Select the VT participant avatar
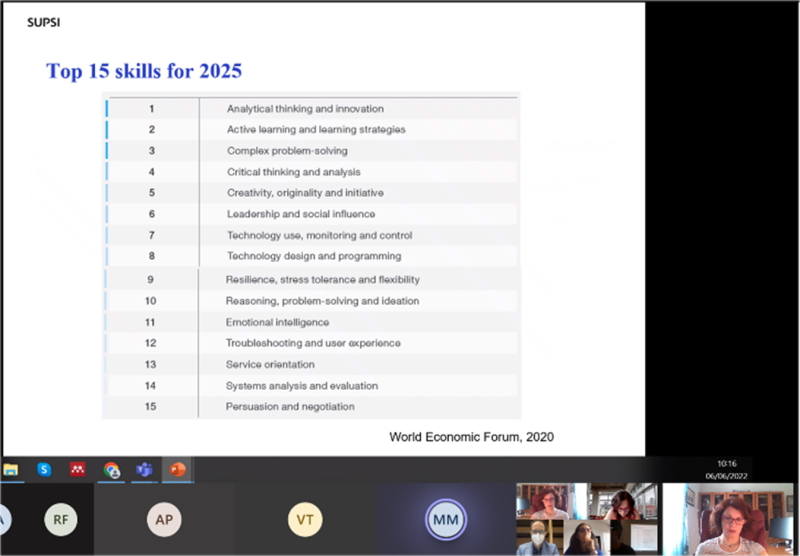The width and height of the screenshot is (800, 556). pyautogui.click(x=305, y=518)
